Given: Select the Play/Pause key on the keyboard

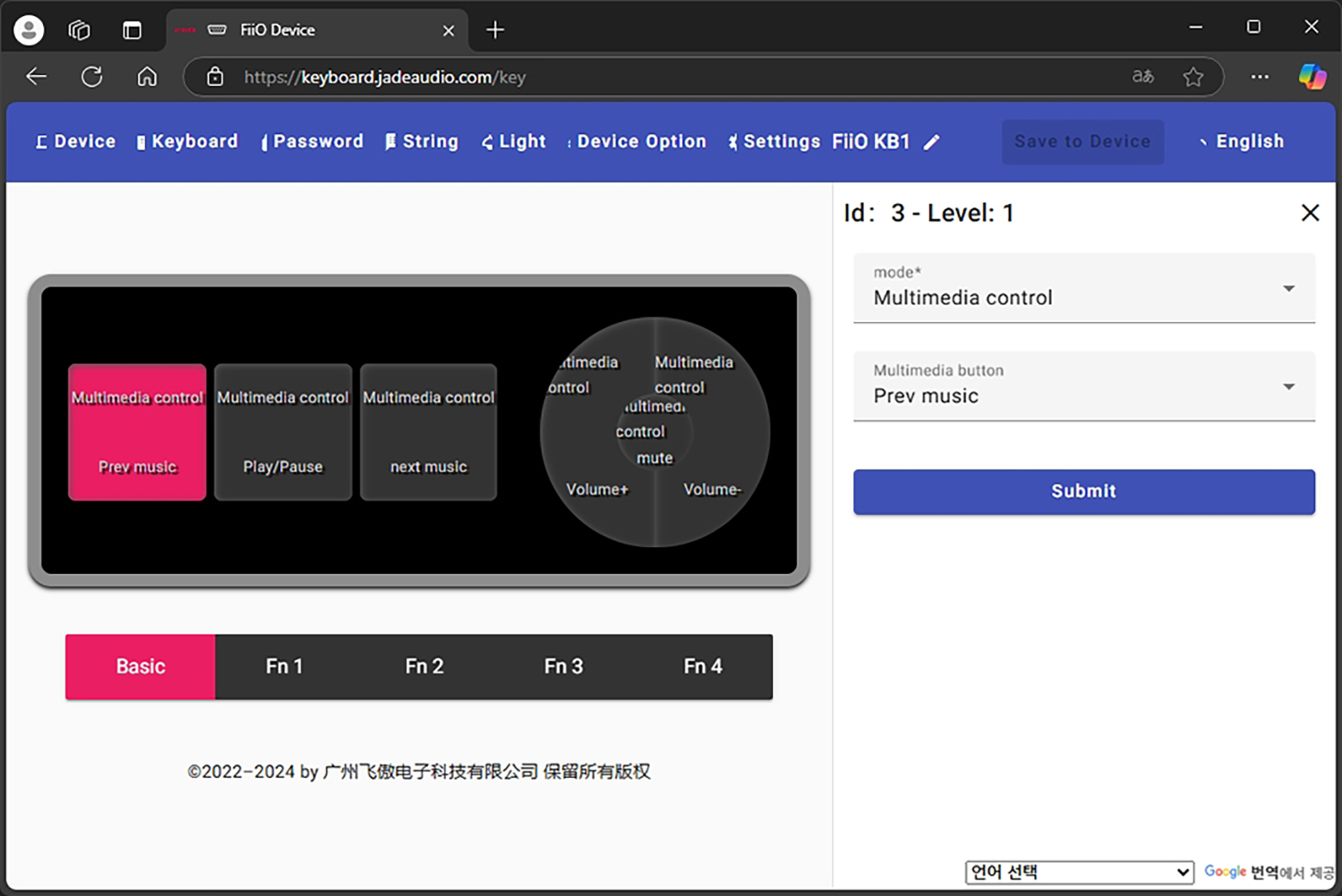Looking at the screenshot, I should click(282, 433).
